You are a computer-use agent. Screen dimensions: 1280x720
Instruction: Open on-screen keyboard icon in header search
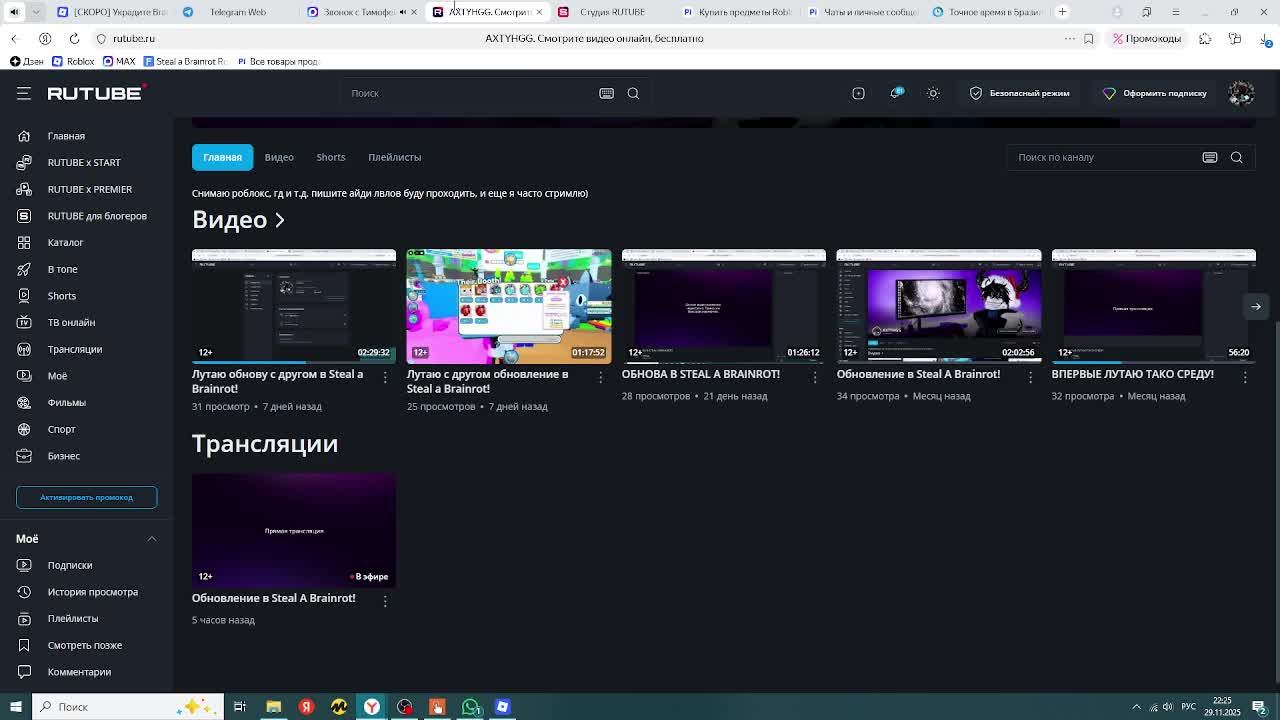tap(606, 93)
